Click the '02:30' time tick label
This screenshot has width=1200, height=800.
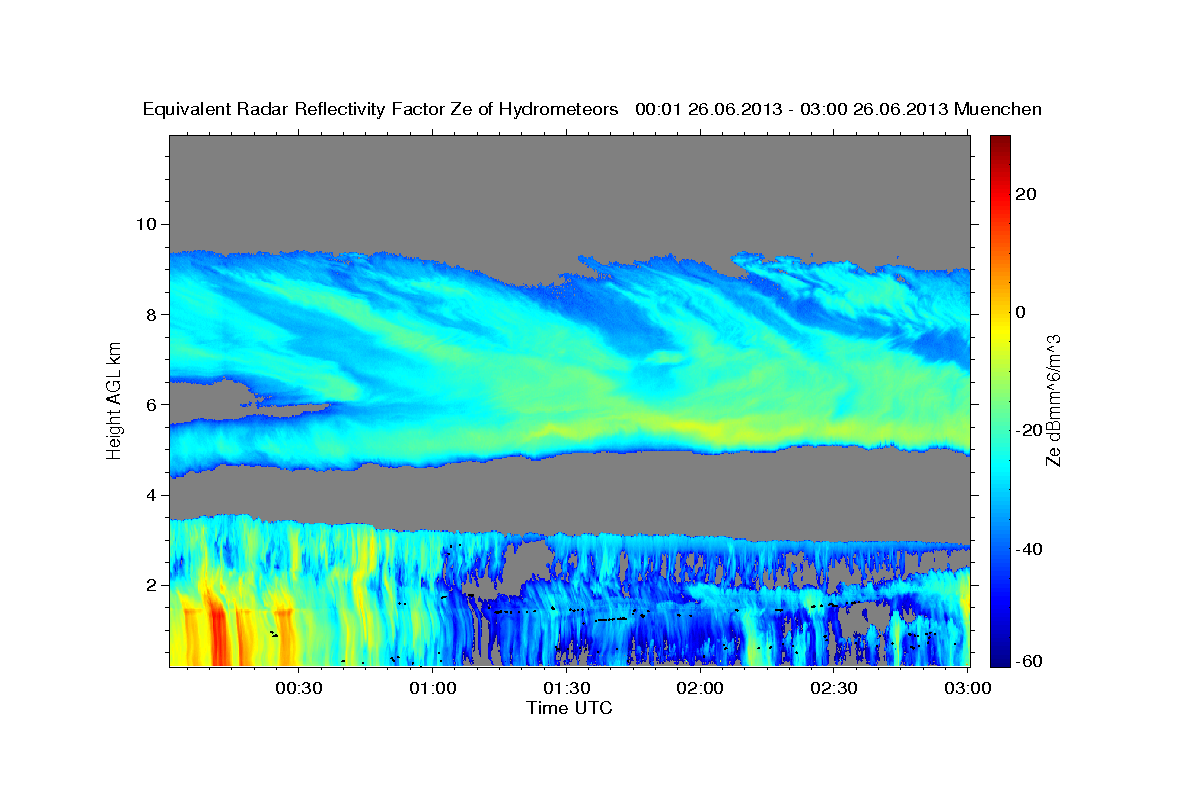tap(835, 688)
